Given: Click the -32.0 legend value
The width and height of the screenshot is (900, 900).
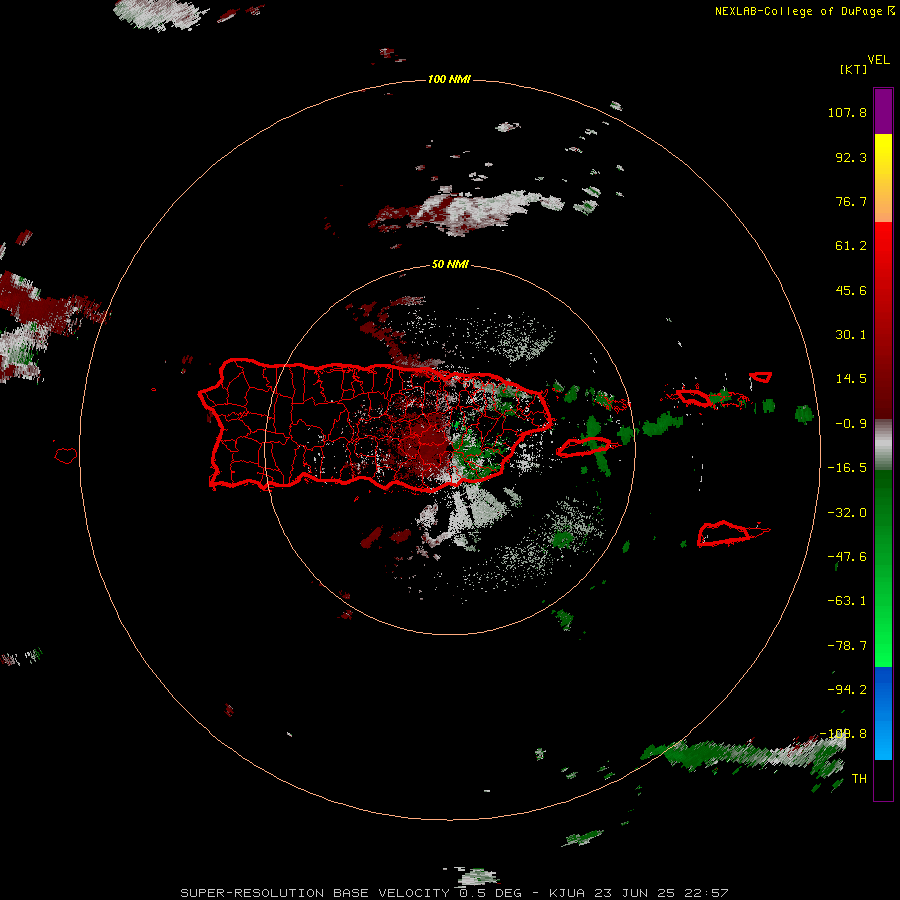Looking at the screenshot, I should pyautogui.click(x=847, y=513).
